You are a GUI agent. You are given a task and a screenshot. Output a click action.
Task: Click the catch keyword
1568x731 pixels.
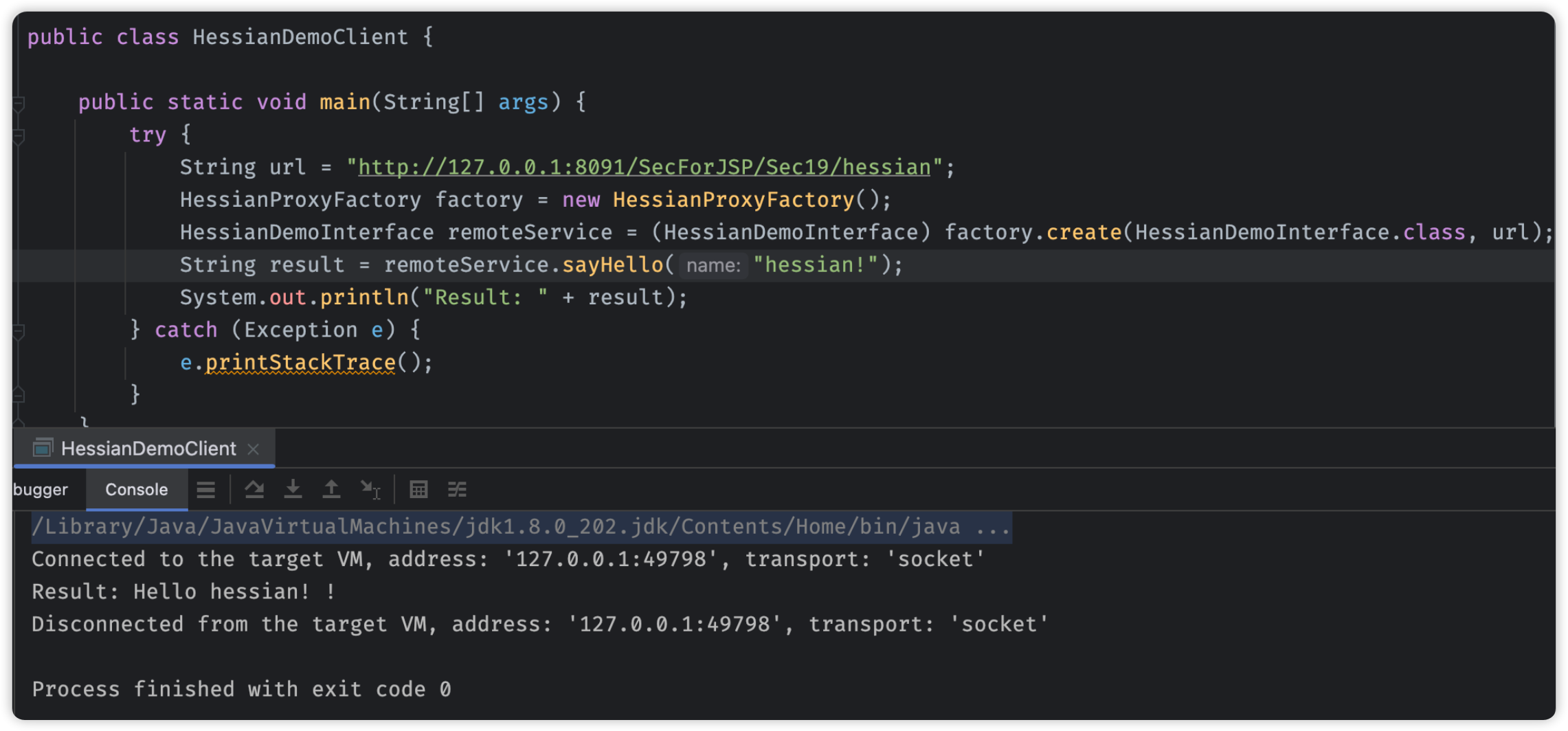pyautogui.click(x=186, y=330)
